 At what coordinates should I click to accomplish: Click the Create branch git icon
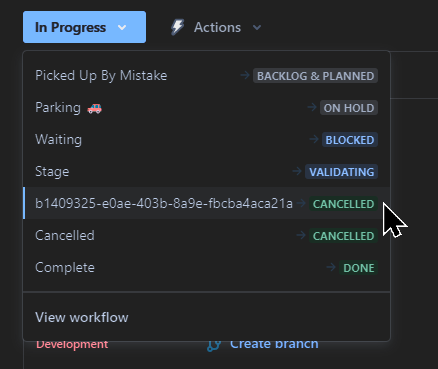(x=213, y=346)
